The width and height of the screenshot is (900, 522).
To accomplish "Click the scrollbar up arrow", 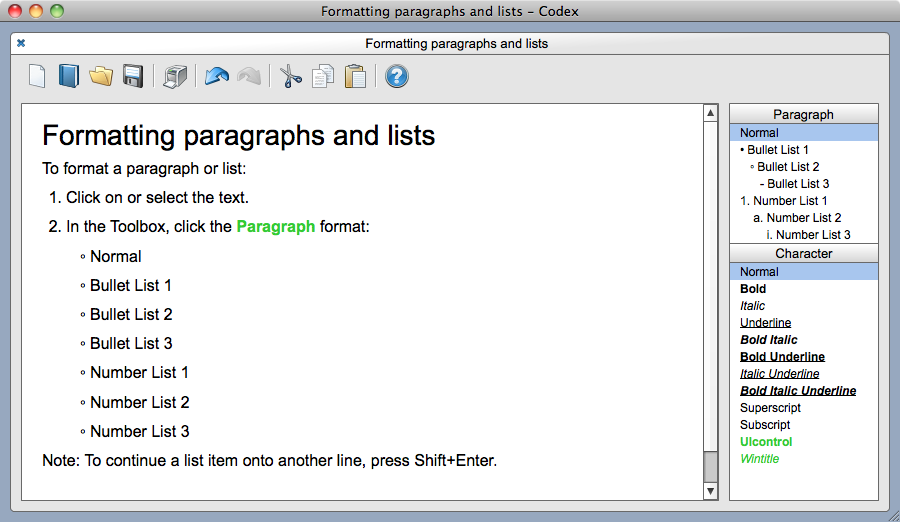I will click(711, 112).
